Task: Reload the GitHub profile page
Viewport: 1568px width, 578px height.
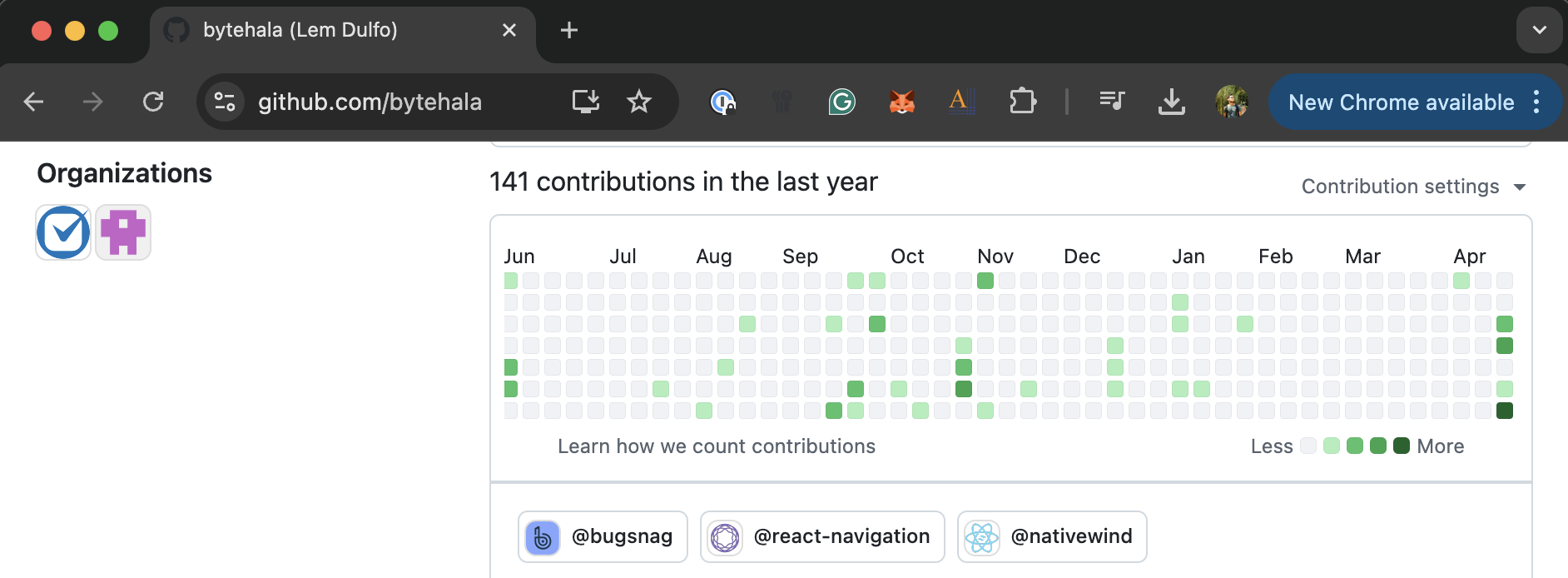Action: (x=153, y=102)
